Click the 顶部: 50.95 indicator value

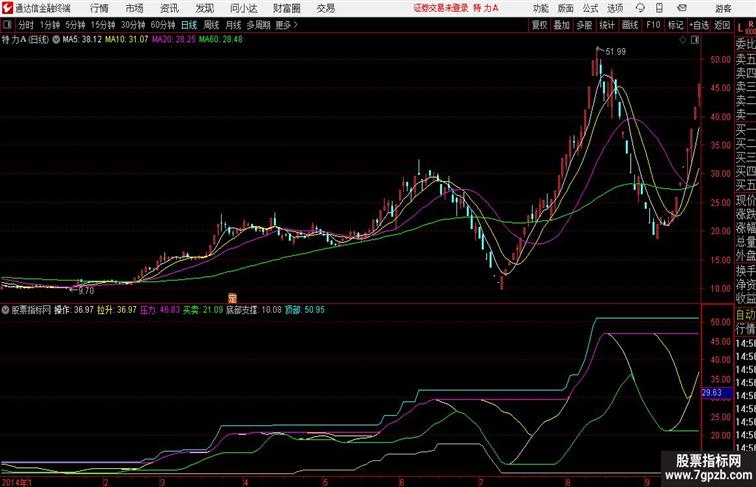click(305, 310)
